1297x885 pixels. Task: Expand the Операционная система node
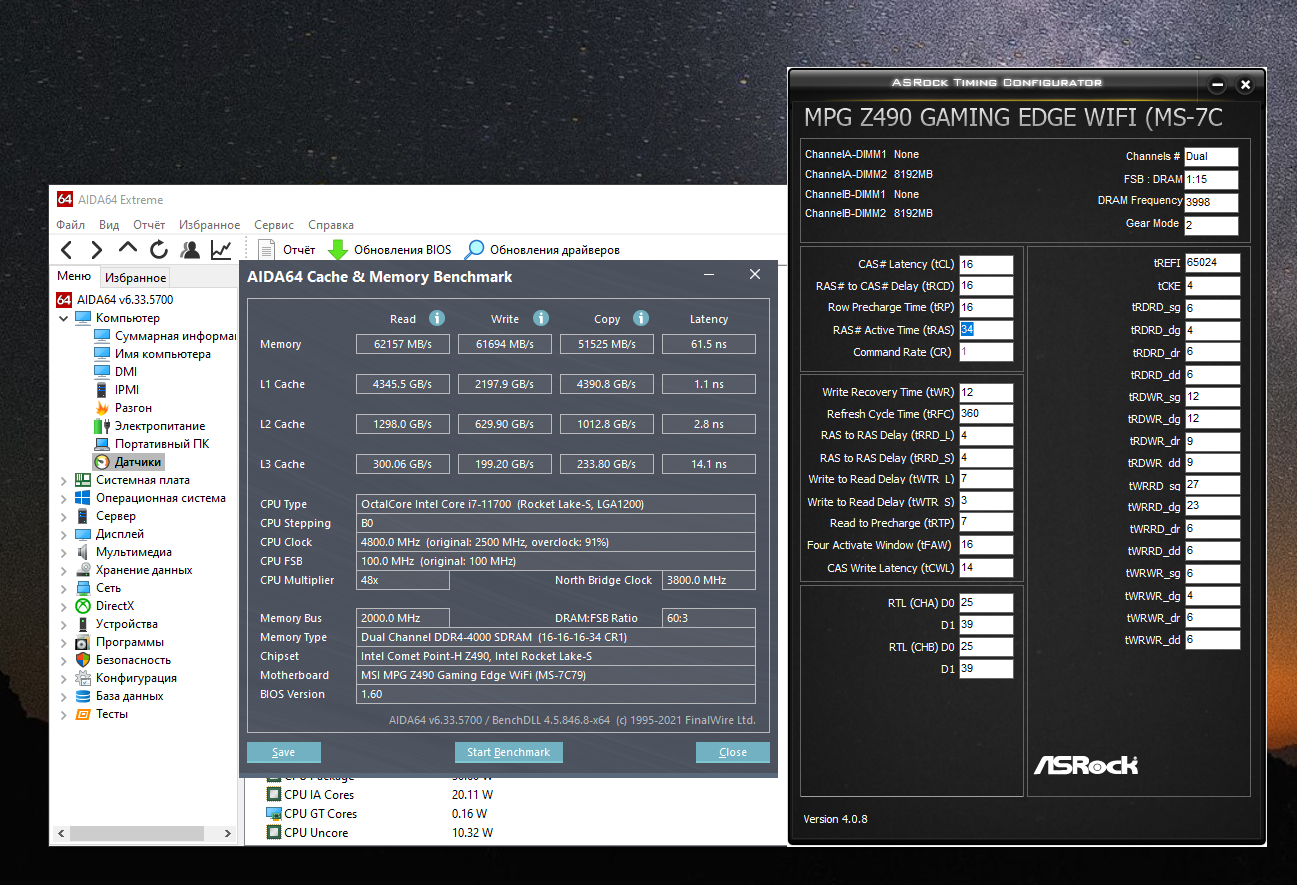pos(64,498)
